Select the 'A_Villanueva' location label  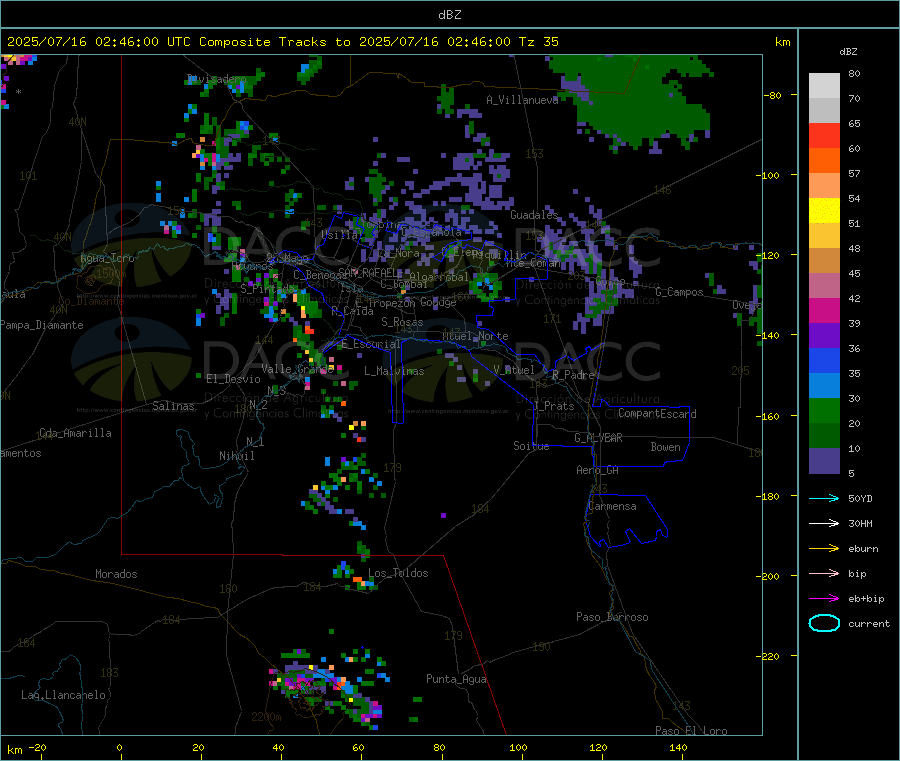click(x=522, y=100)
